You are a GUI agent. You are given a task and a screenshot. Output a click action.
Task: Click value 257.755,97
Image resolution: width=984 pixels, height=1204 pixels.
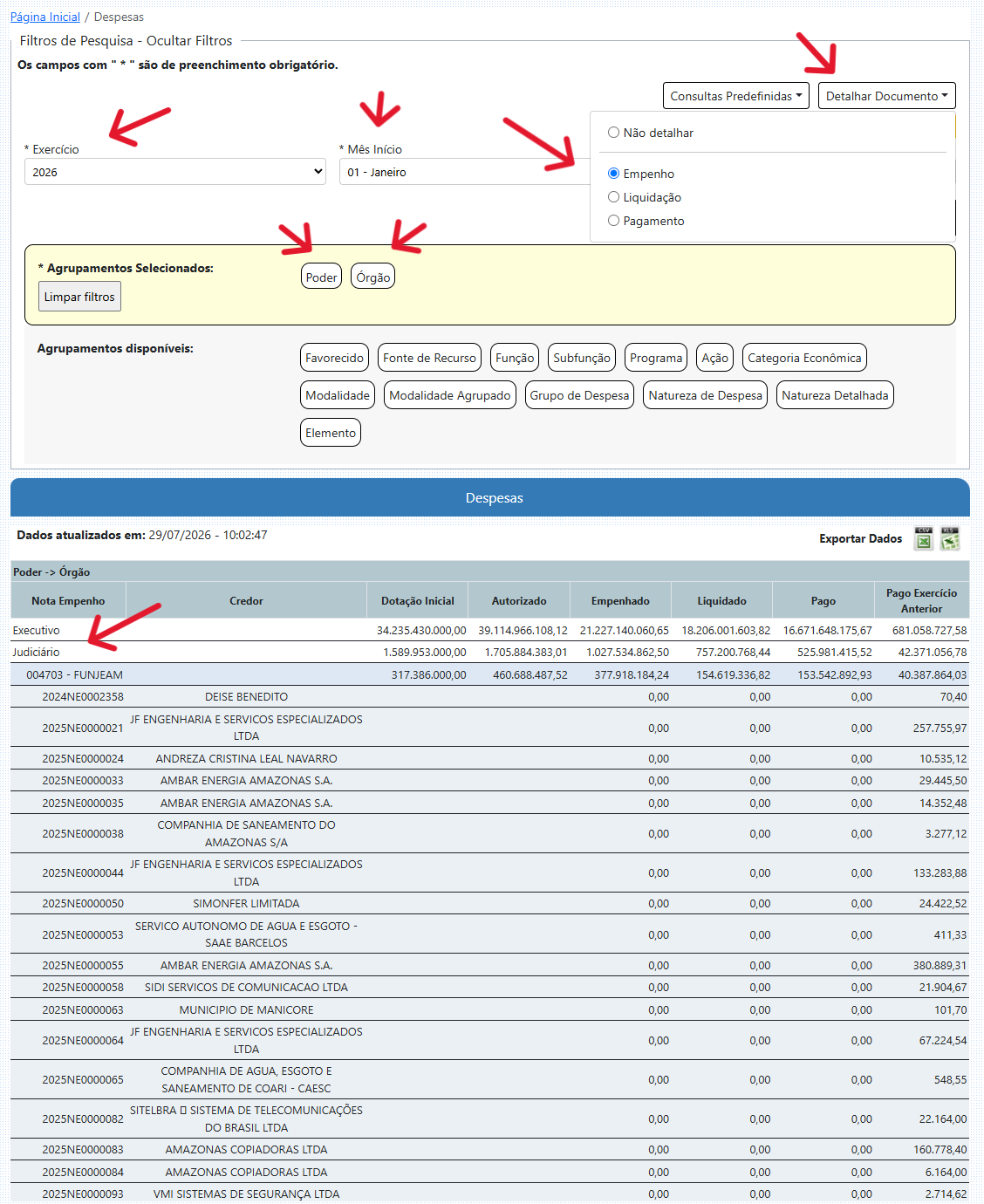click(x=940, y=728)
